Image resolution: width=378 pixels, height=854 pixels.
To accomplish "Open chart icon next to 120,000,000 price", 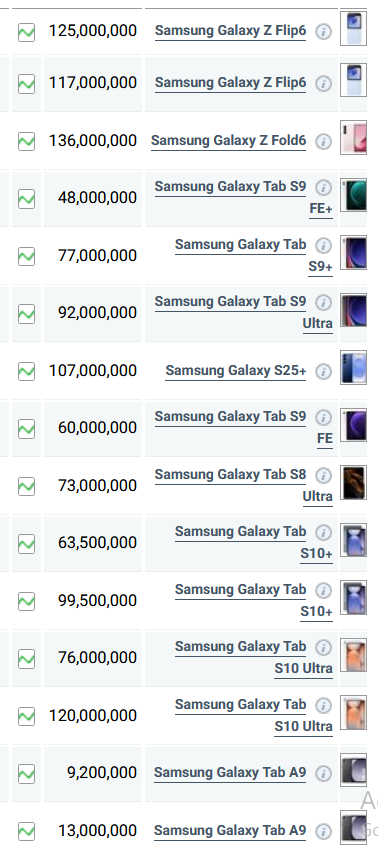I will (26, 716).
